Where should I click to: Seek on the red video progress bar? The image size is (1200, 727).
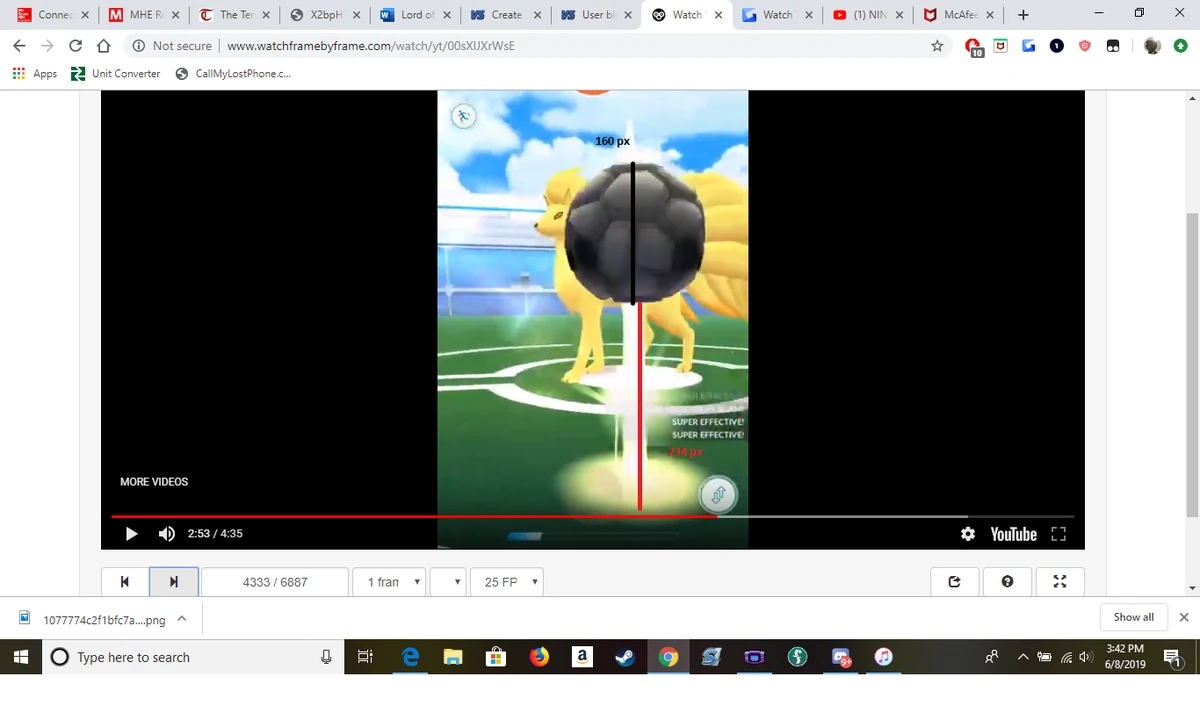tap(414, 516)
